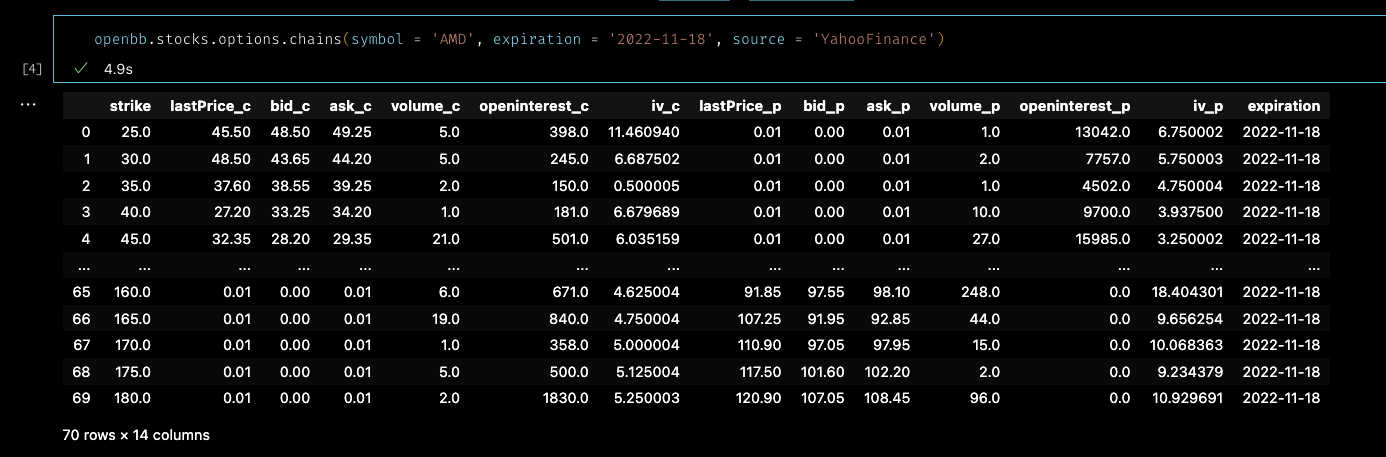Click the ask_c column header

(x=350, y=105)
